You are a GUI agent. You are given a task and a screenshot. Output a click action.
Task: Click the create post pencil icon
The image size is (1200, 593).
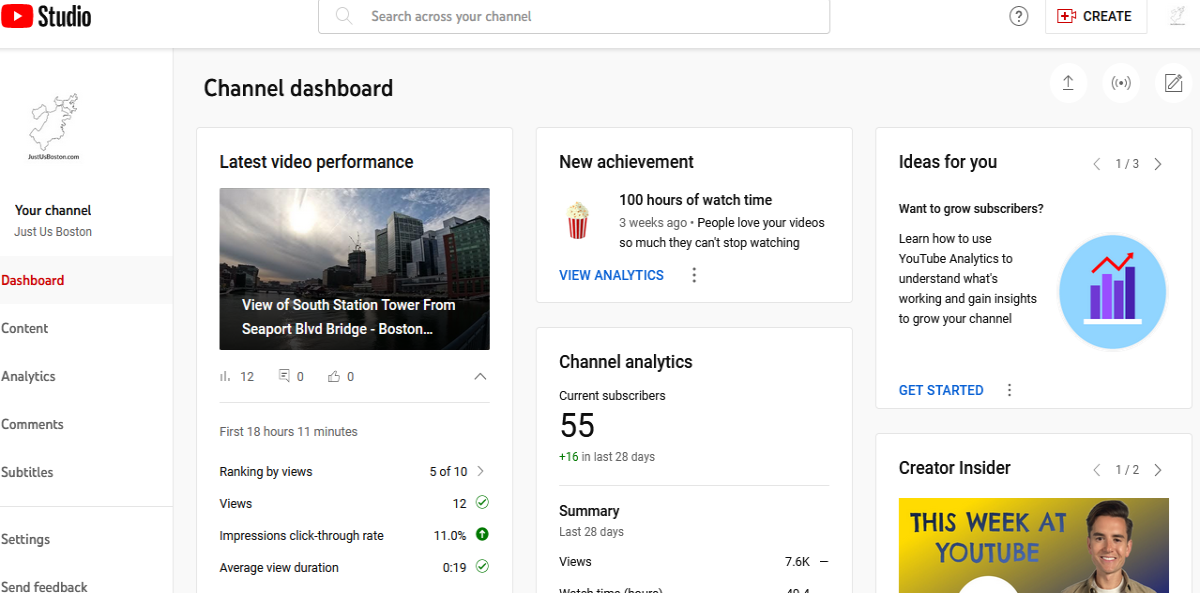(1173, 83)
